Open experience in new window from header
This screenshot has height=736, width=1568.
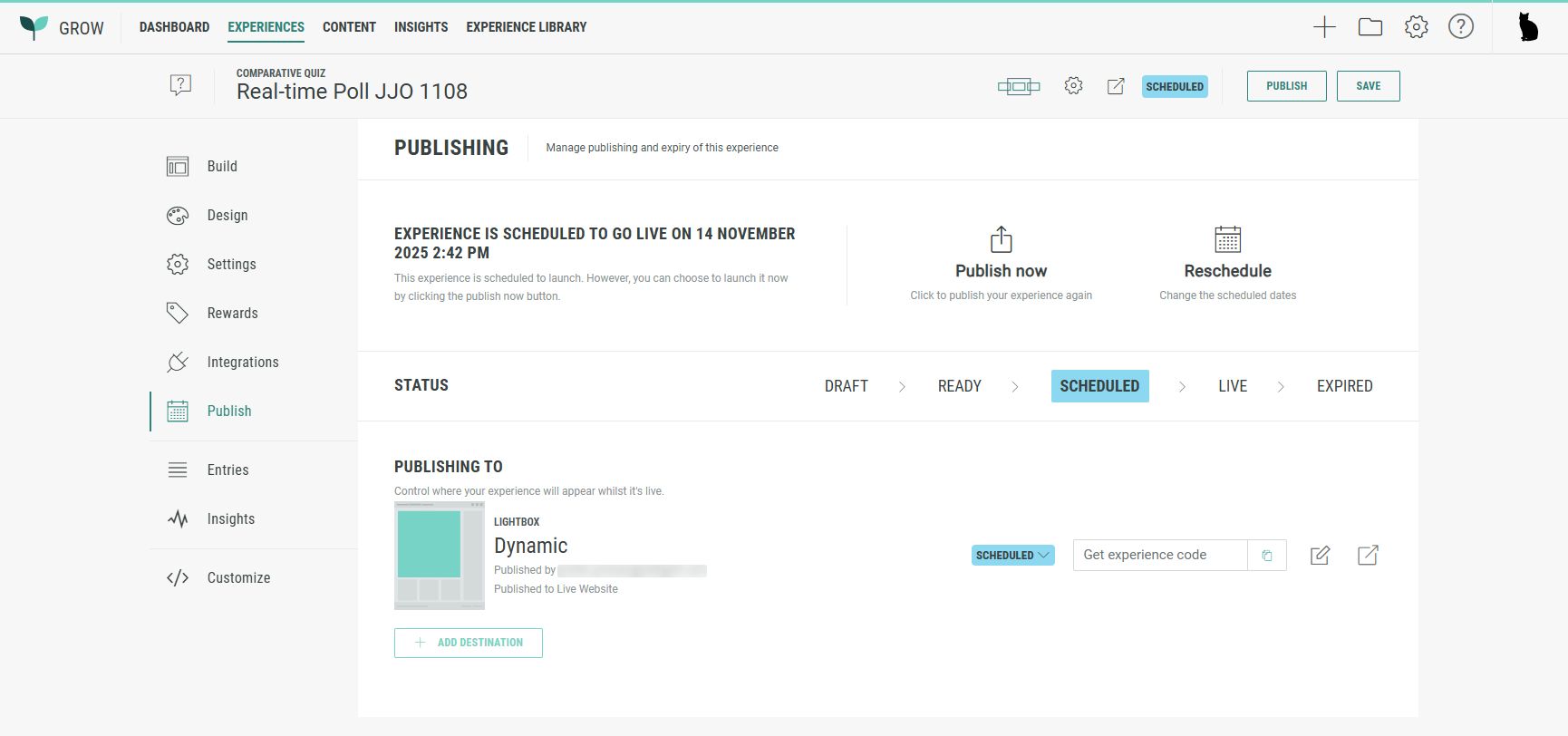1116,86
